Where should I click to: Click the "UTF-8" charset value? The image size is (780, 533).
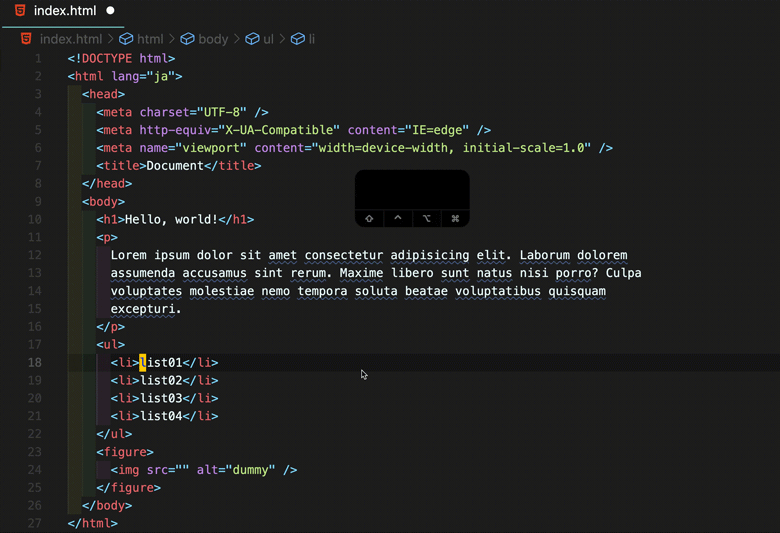[222, 112]
